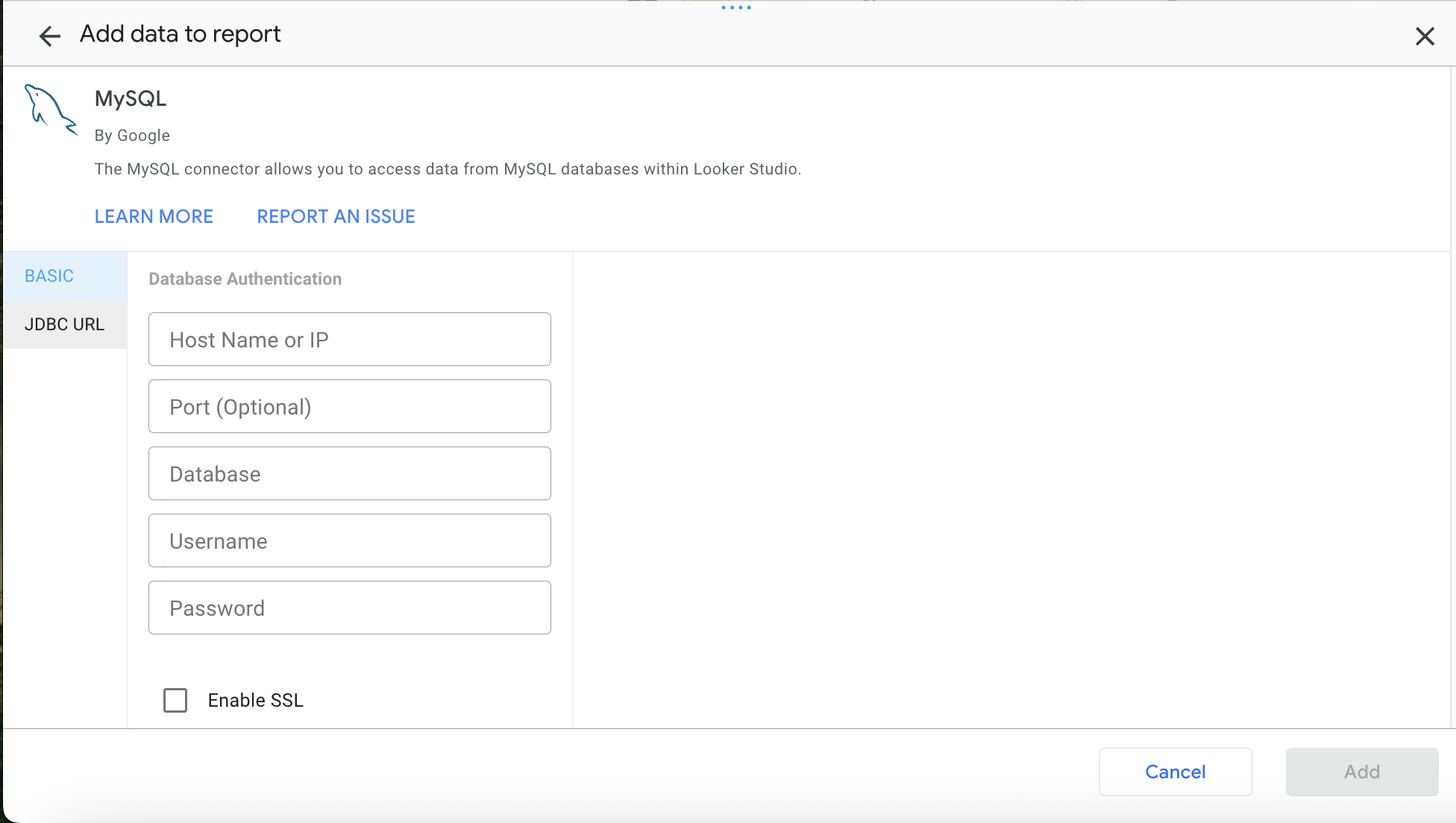The image size is (1456, 823).
Task: Click the four-dot drag handle at top
Action: pyautogui.click(x=735, y=7)
